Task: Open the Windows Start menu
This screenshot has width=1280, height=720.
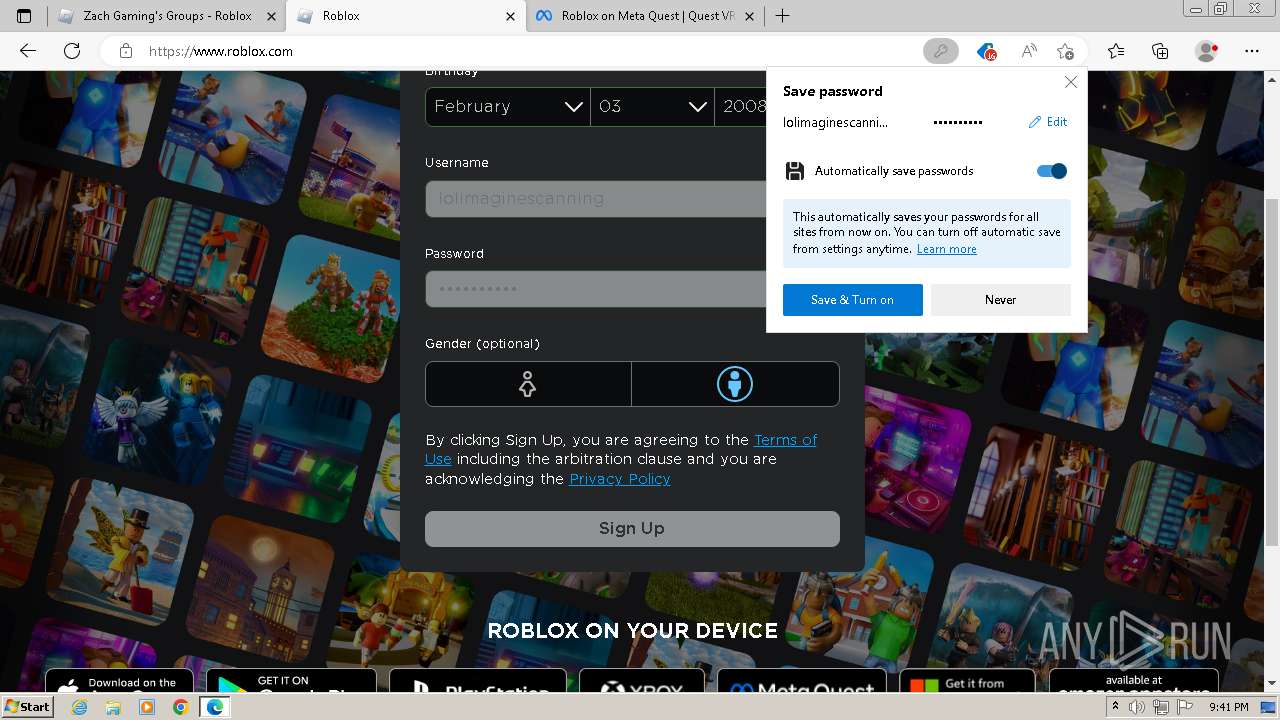Action: point(27,707)
